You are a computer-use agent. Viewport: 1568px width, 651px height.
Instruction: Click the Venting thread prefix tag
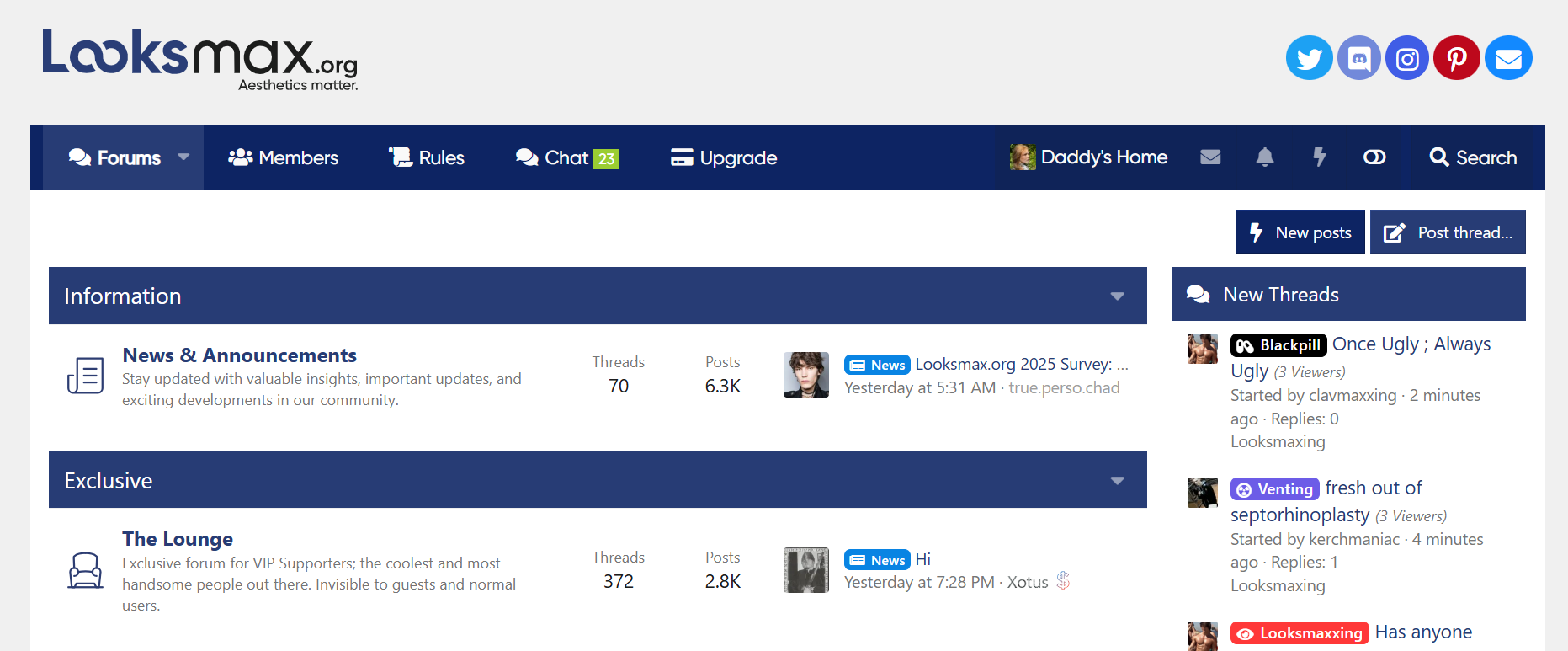(x=1275, y=489)
